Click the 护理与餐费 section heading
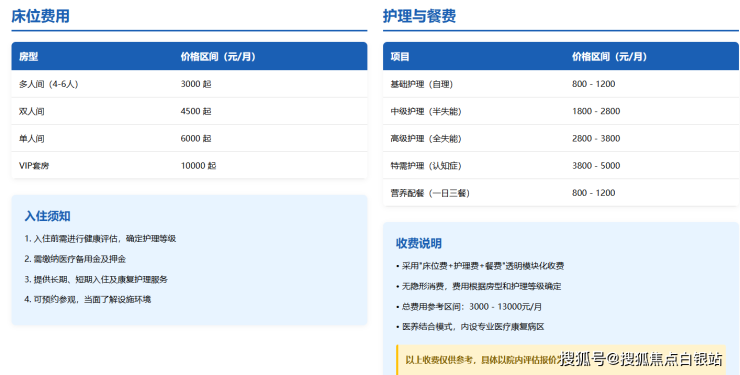740x375 pixels. point(419,16)
